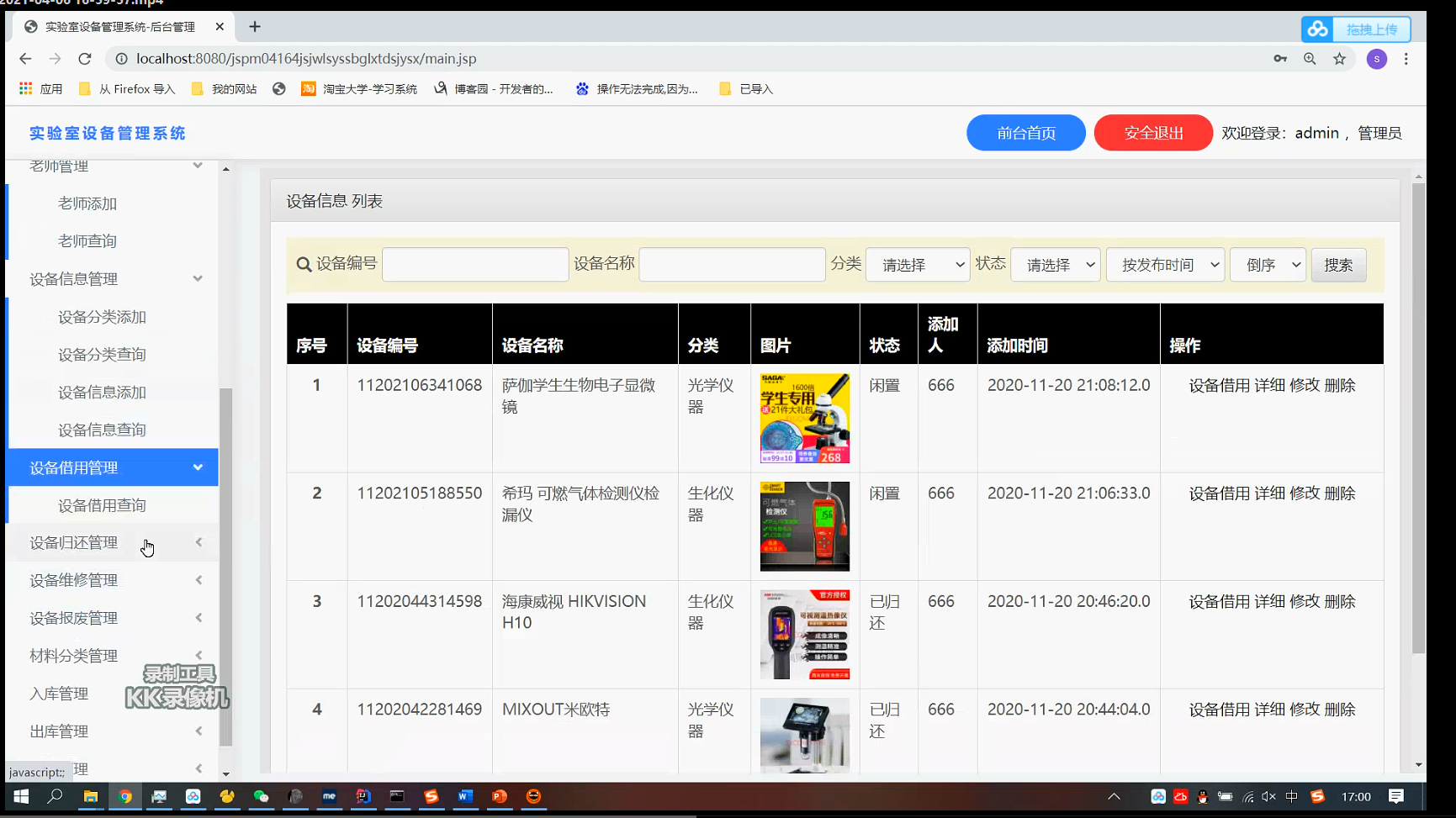Screen dimensions: 1456x818
Task: Open the 淘宝大学-学习系统 bookmark
Action: (x=359, y=88)
